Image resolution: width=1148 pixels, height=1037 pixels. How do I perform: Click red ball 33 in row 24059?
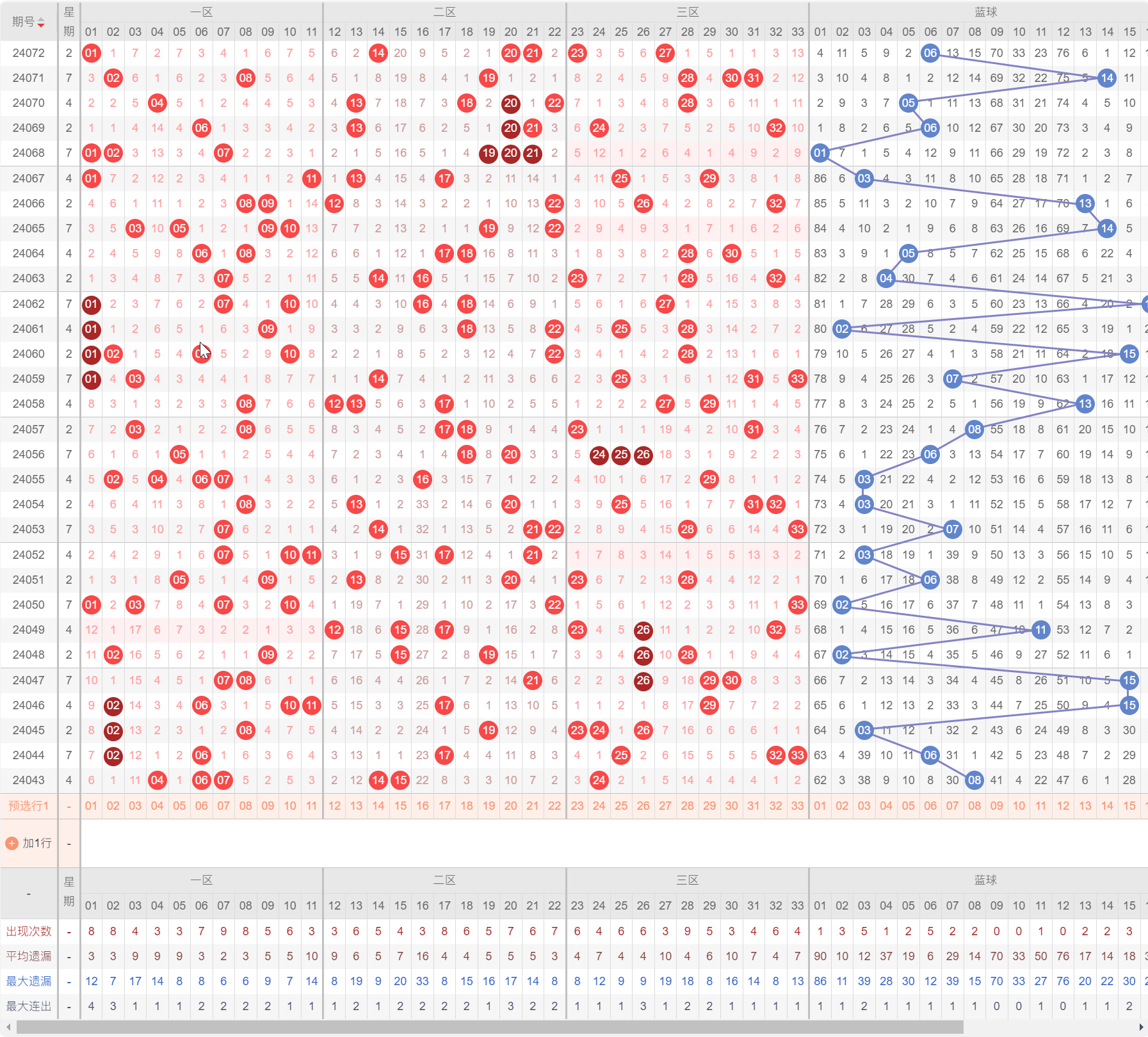tap(797, 379)
